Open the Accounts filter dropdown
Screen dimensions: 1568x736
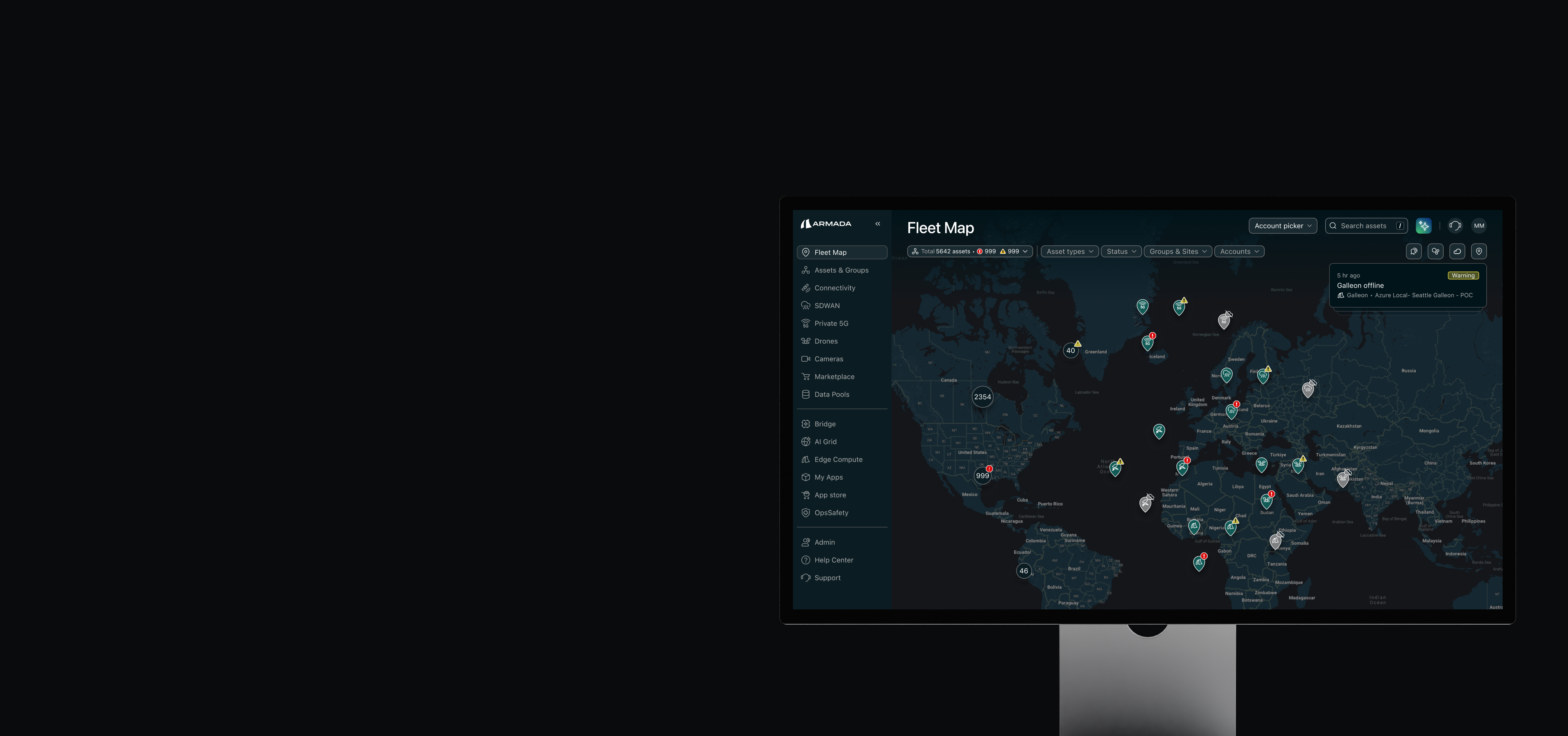click(x=1239, y=251)
